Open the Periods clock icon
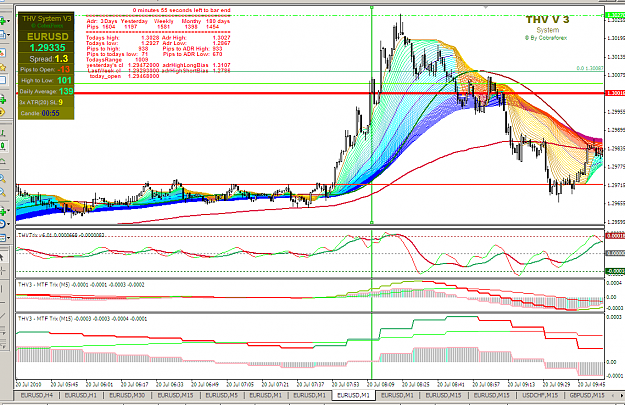This screenshot has height=405, width=625. click(2, 224)
